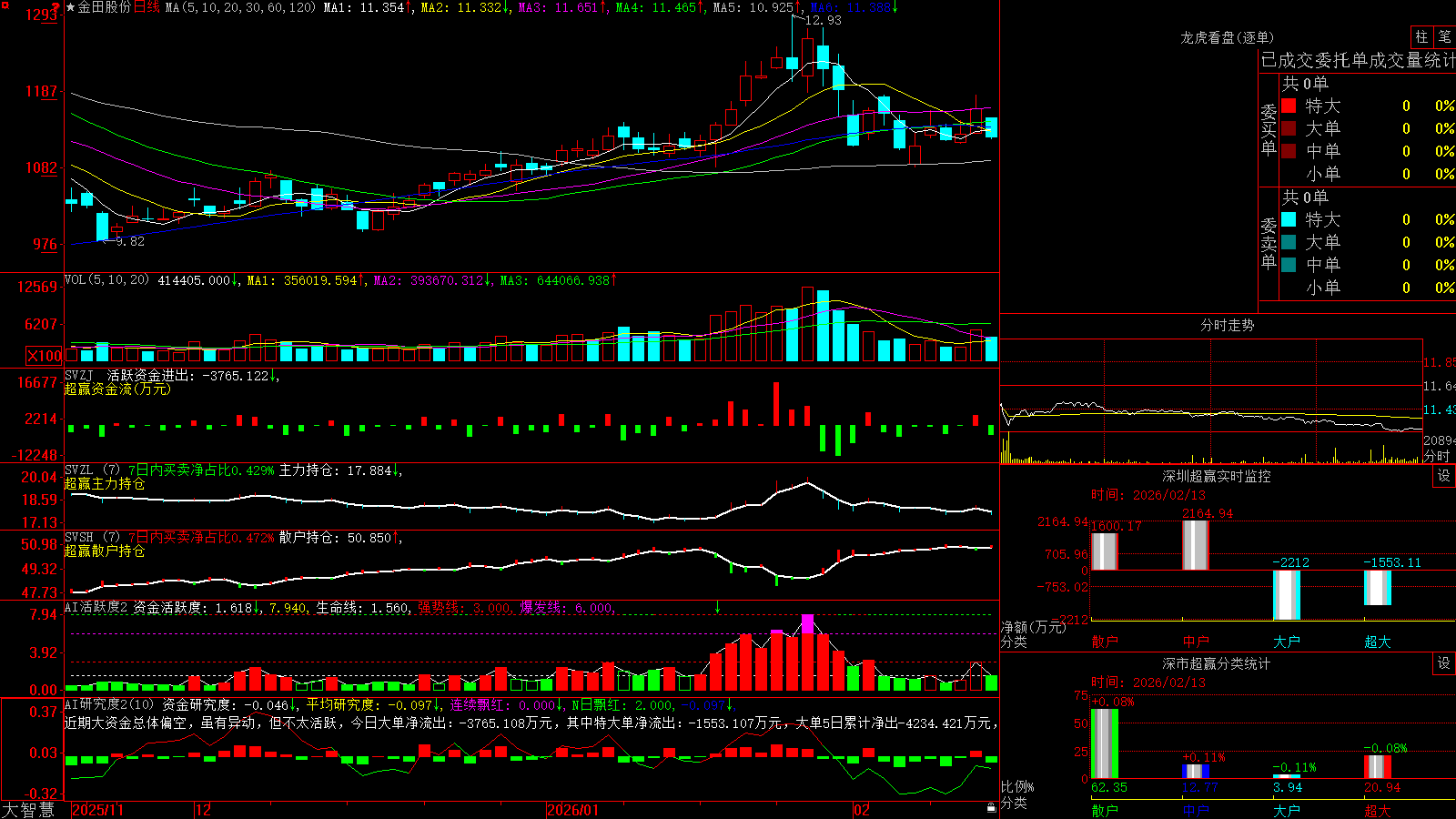Select the AI活跃度2 indicator name
1456x819 pixels.
click(x=96, y=608)
